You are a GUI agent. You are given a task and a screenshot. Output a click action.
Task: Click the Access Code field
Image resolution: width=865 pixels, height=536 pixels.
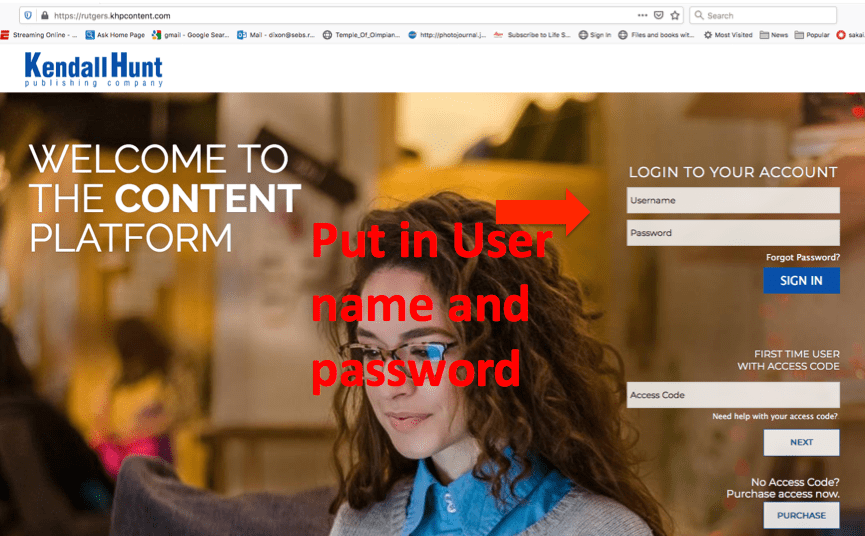(x=733, y=395)
